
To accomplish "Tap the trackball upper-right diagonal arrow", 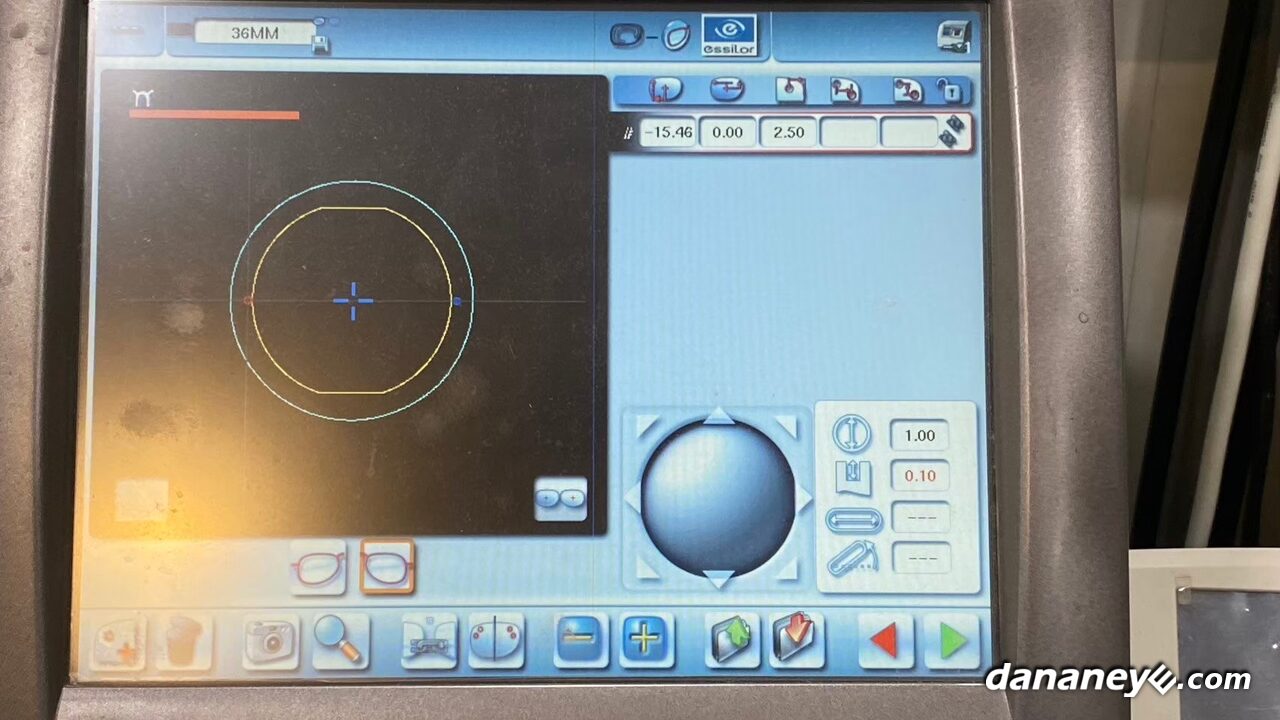I will (x=786, y=427).
